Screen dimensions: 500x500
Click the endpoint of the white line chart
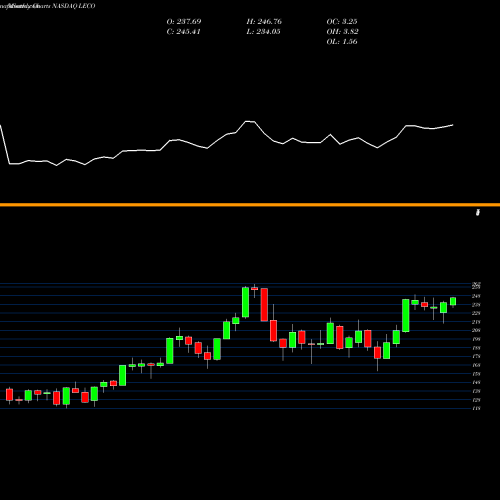click(x=453, y=125)
